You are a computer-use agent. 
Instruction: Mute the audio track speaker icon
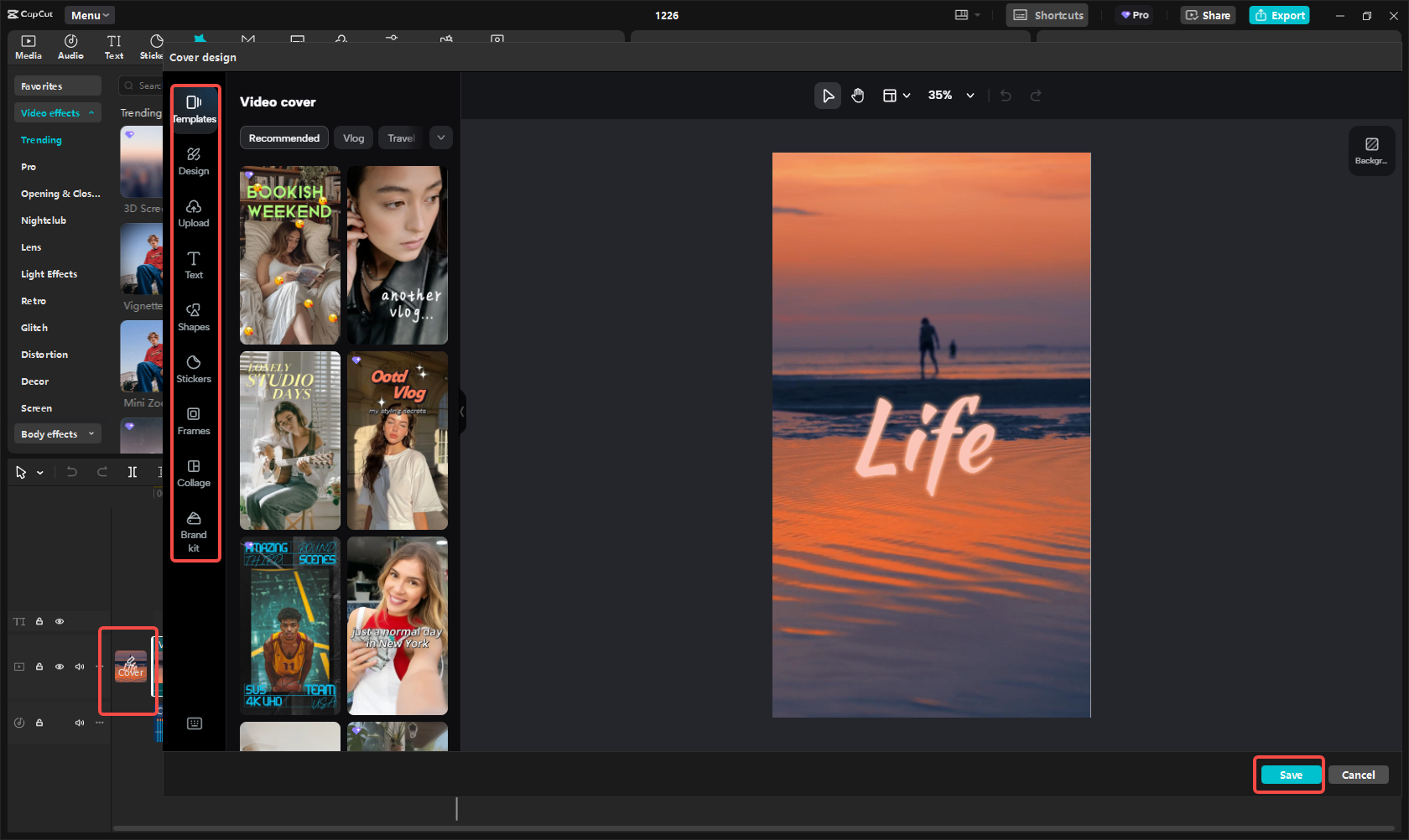tap(79, 722)
